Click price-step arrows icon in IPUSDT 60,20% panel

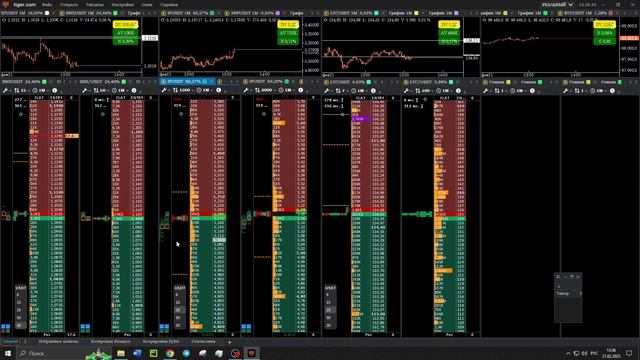click(257, 90)
